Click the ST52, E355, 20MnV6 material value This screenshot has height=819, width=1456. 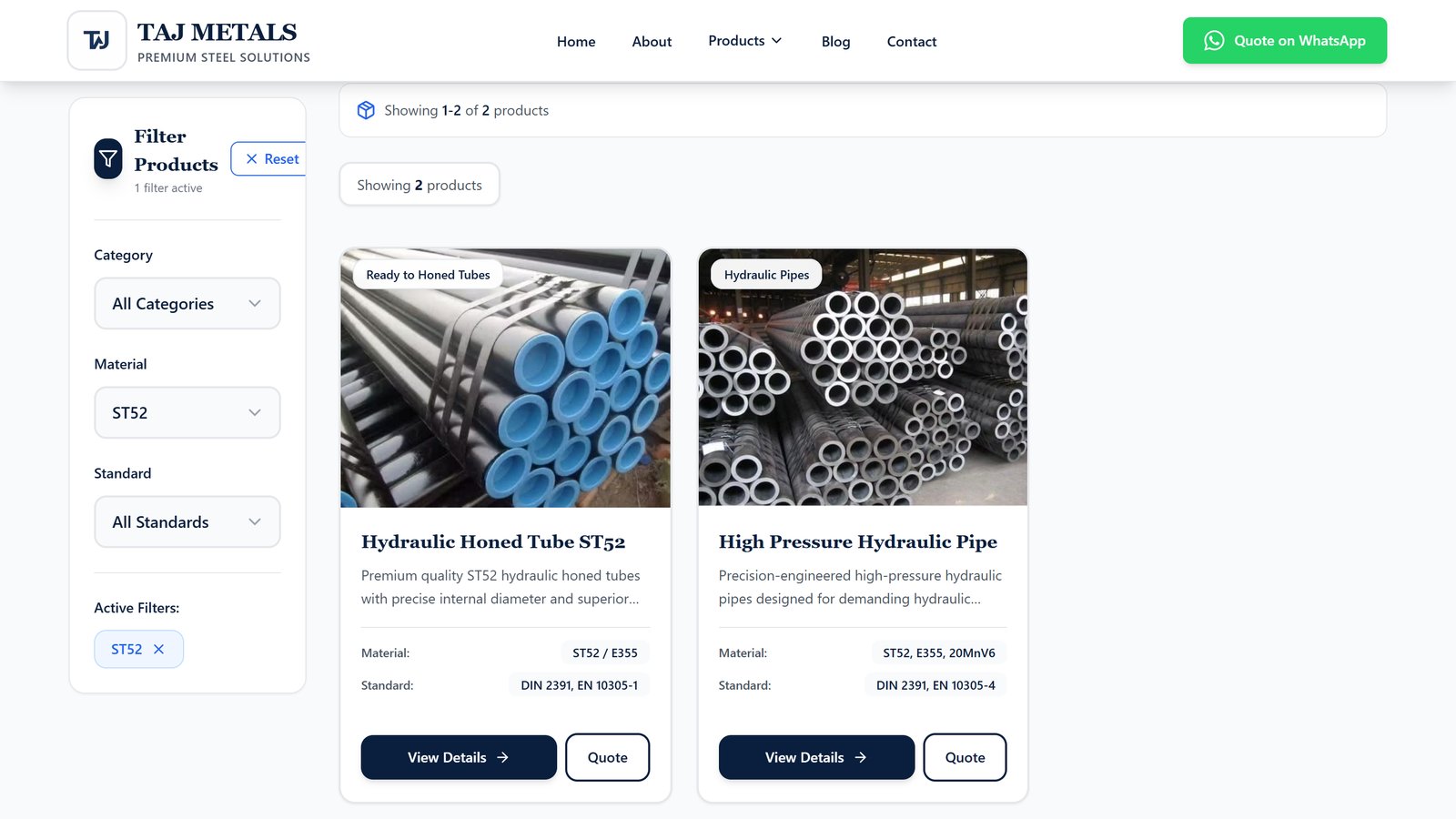[939, 652]
